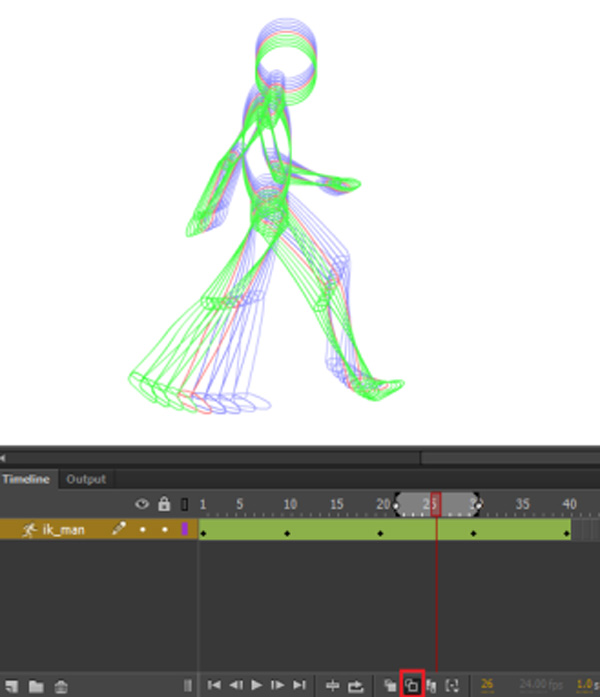Click frame 5 on the timeline ruler
This screenshot has width=600, height=697.
[240, 504]
